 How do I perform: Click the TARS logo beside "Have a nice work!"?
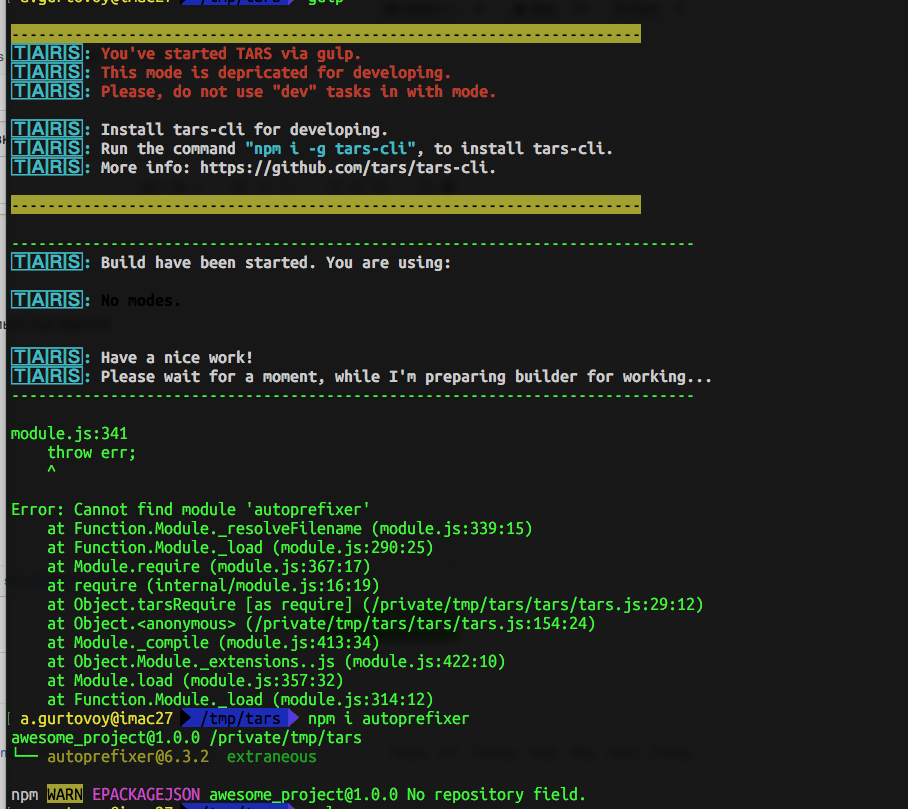point(47,357)
